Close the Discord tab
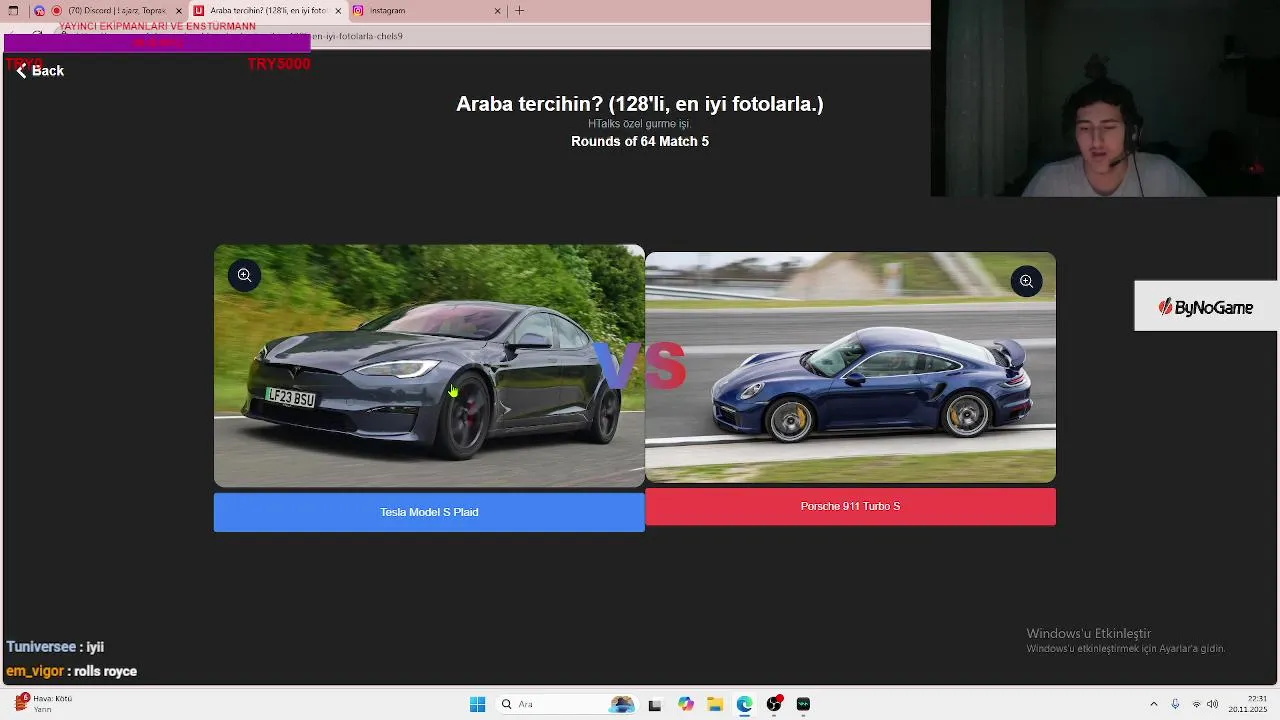Viewport: 1280px width, 720px height. [x=179, y=11]
